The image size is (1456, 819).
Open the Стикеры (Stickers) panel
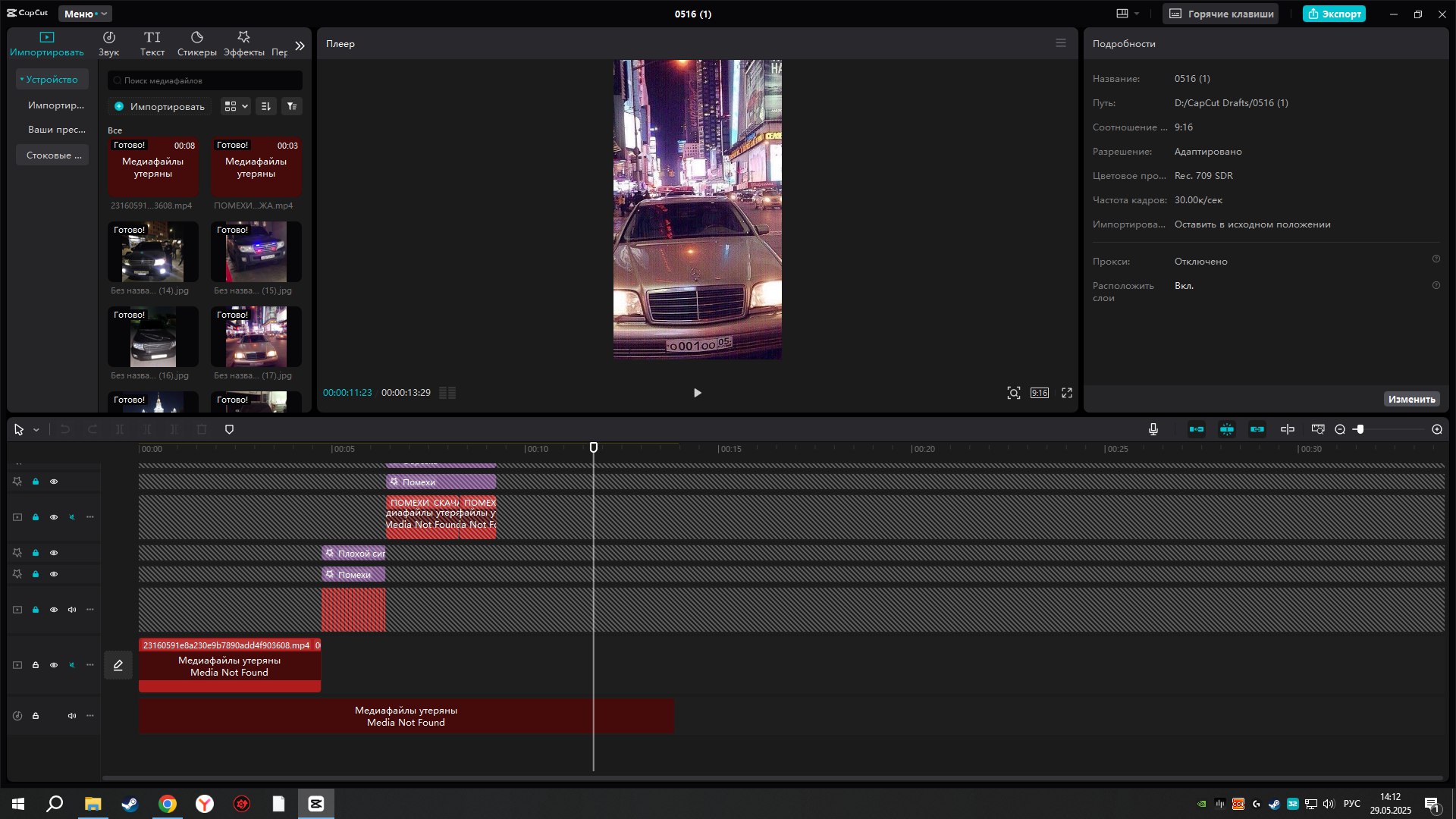click(x=196, y=44)
